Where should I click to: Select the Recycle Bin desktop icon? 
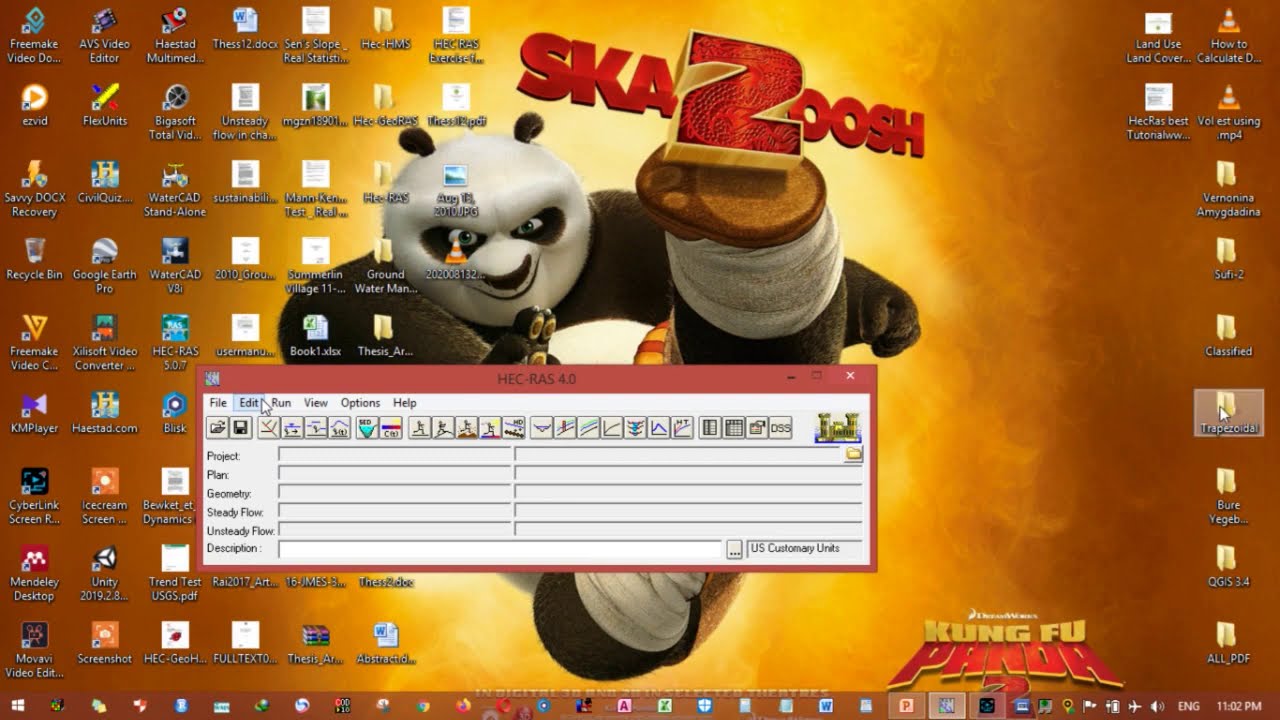point(34,259)
